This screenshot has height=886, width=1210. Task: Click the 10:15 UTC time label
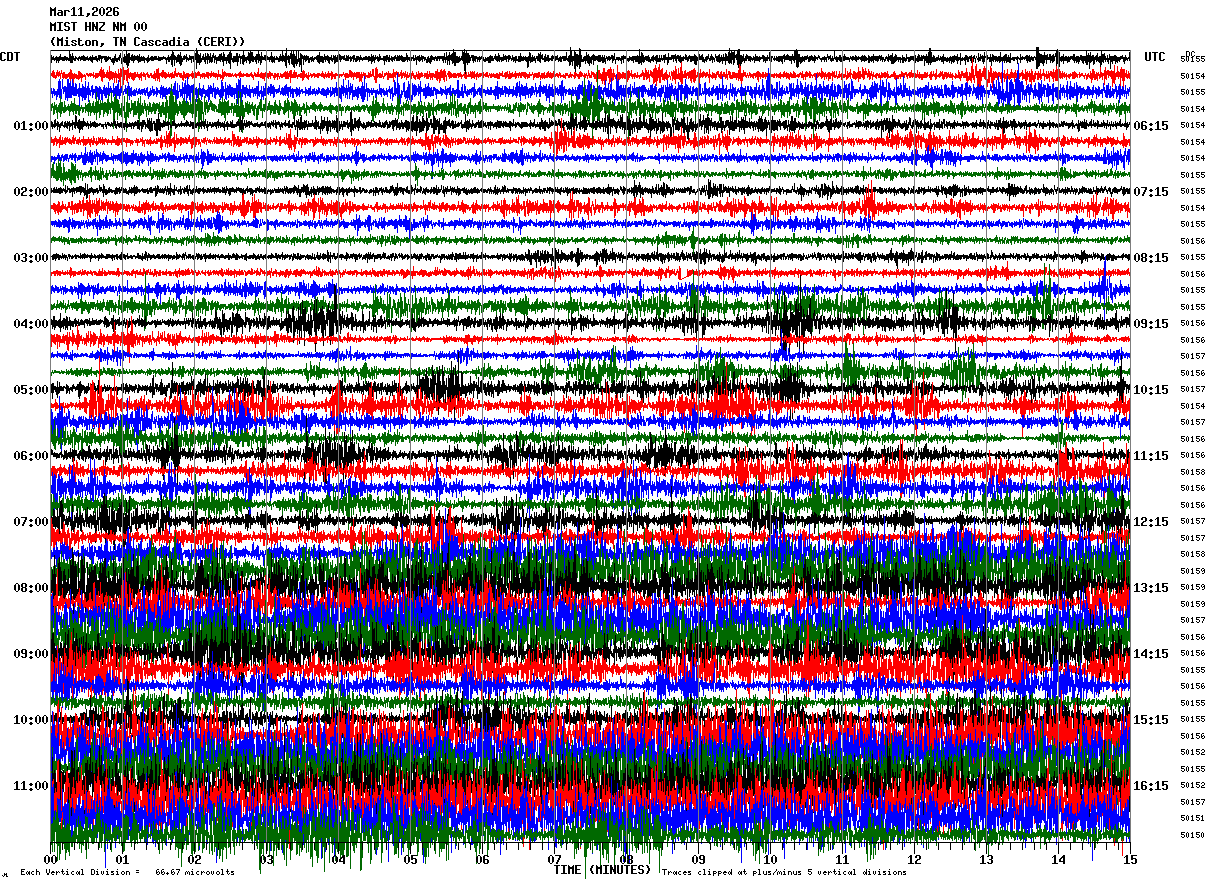coord(1151,390)
